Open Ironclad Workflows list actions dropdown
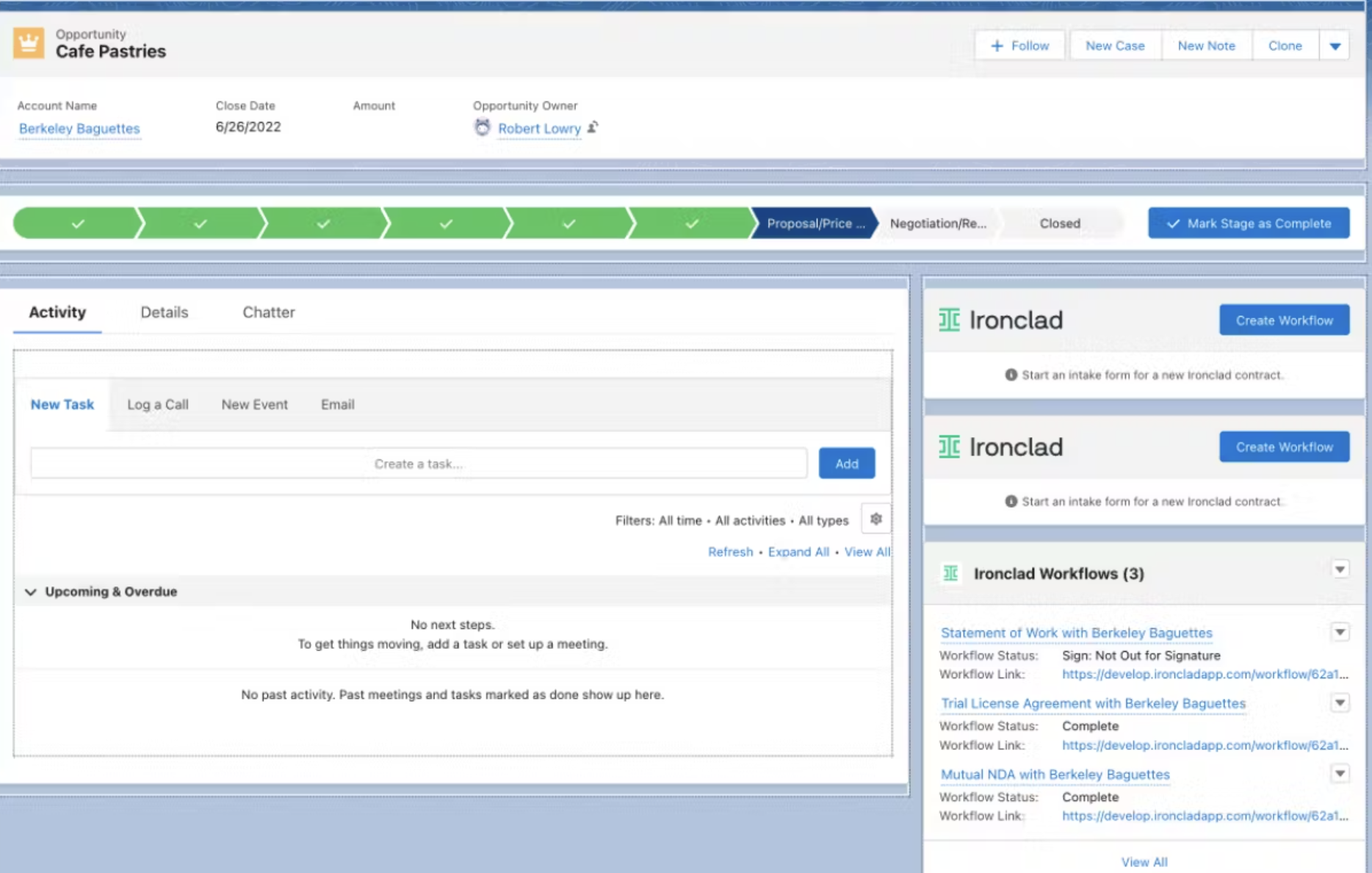This screenshot has height=873, width=1372. [x=1340, y=570]
